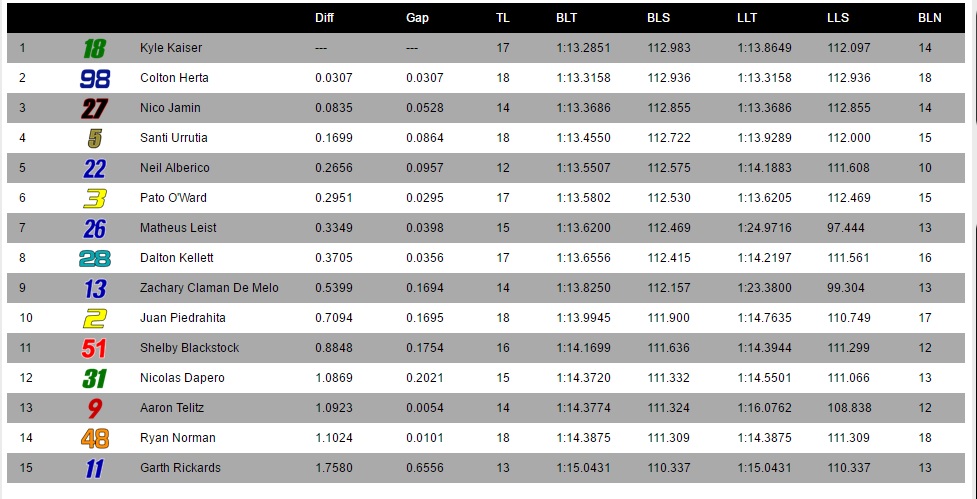Sort by the Diff column header
Viewport: 977px width, 499px height.
(325, 18)
